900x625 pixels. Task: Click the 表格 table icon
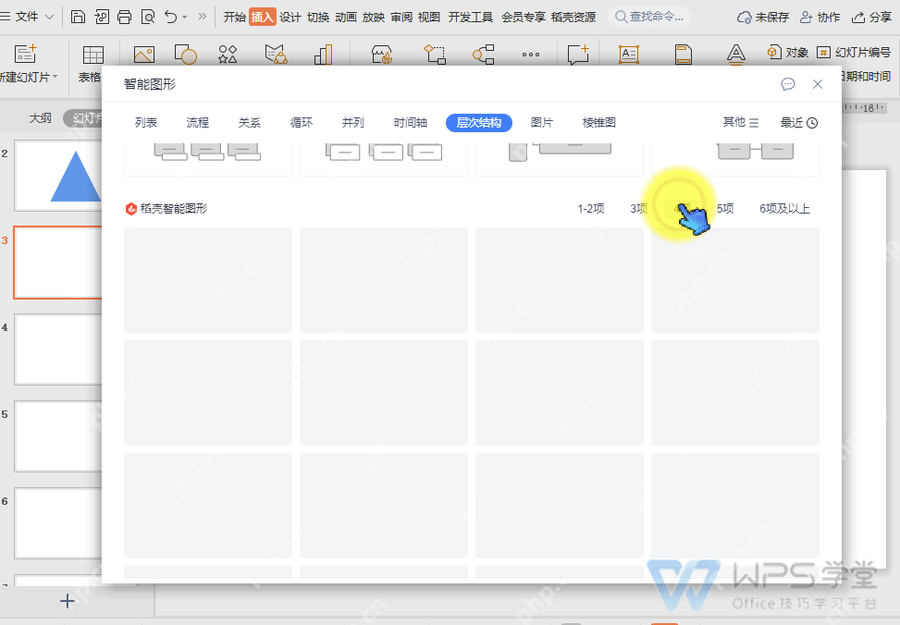pos(93,55)
